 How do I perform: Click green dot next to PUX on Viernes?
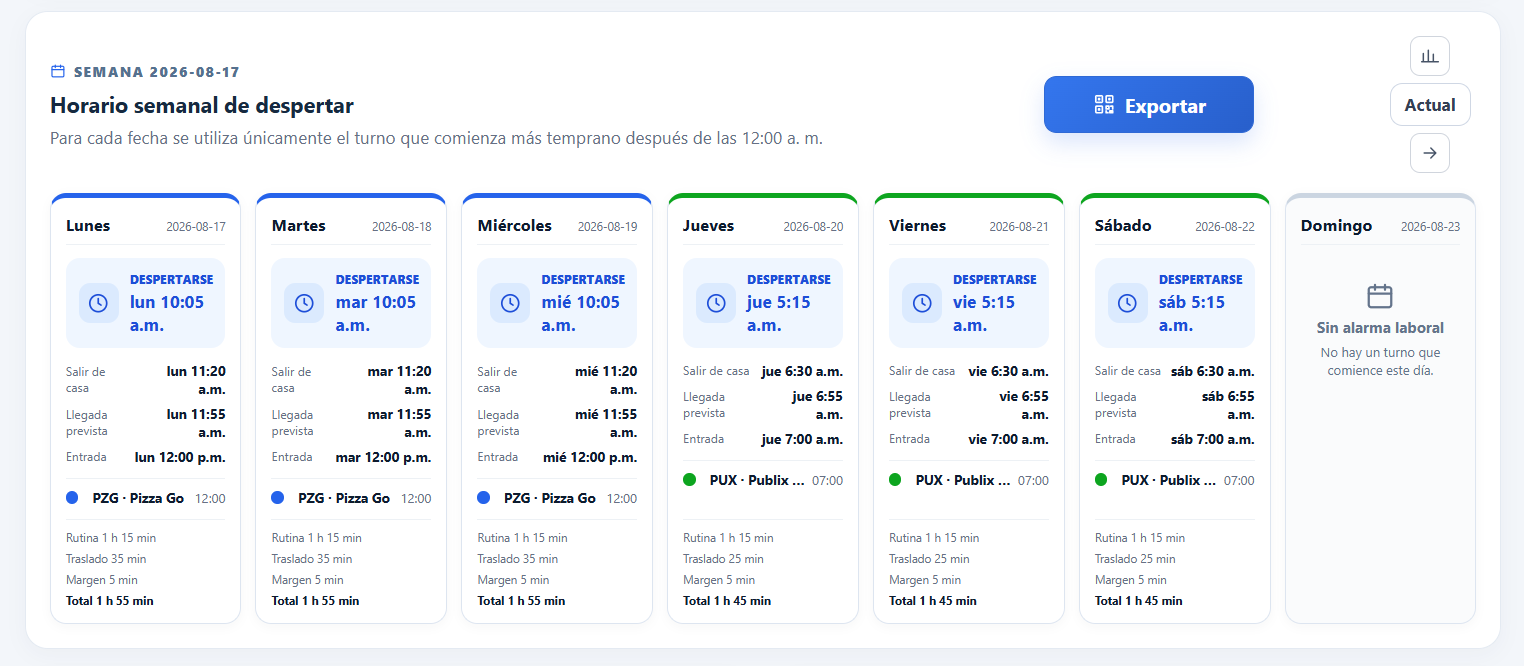[x=895, y=480]
